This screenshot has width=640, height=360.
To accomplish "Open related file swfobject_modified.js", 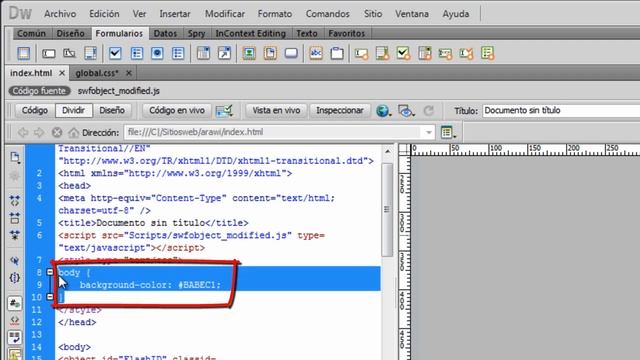I will point(119,91).
